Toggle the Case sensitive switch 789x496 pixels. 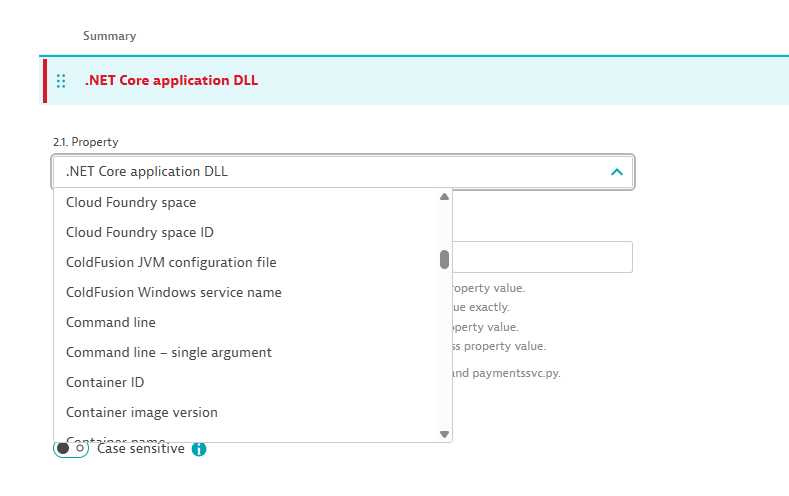click(x=71, y=448)
